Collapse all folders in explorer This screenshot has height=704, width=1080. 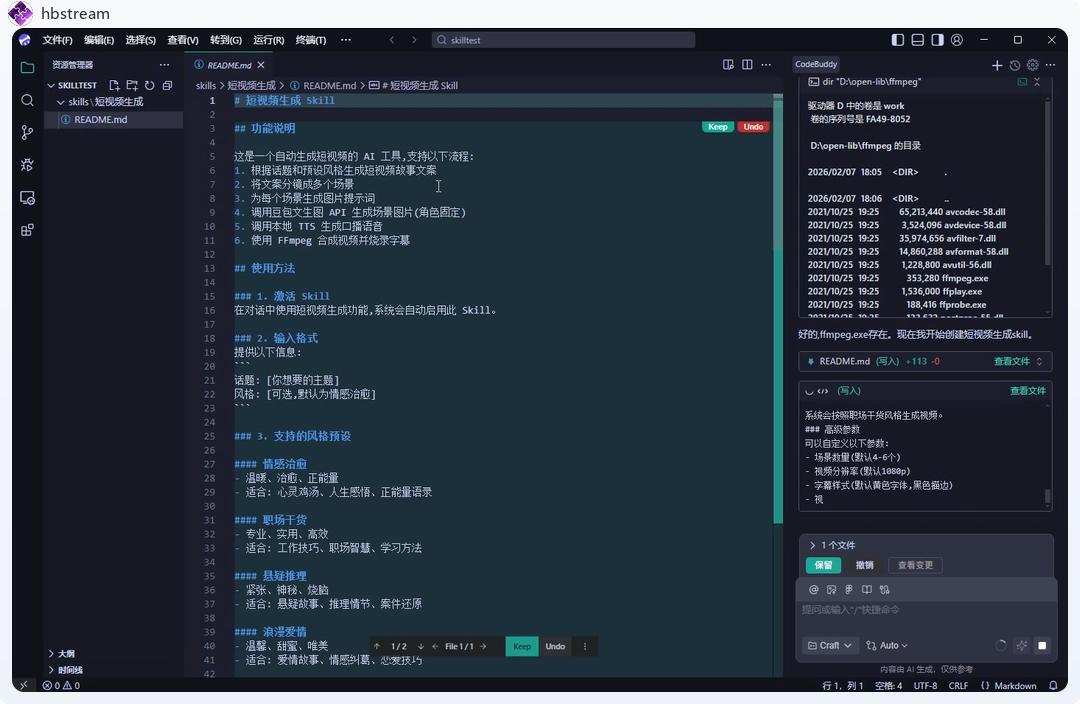[167, 85]
